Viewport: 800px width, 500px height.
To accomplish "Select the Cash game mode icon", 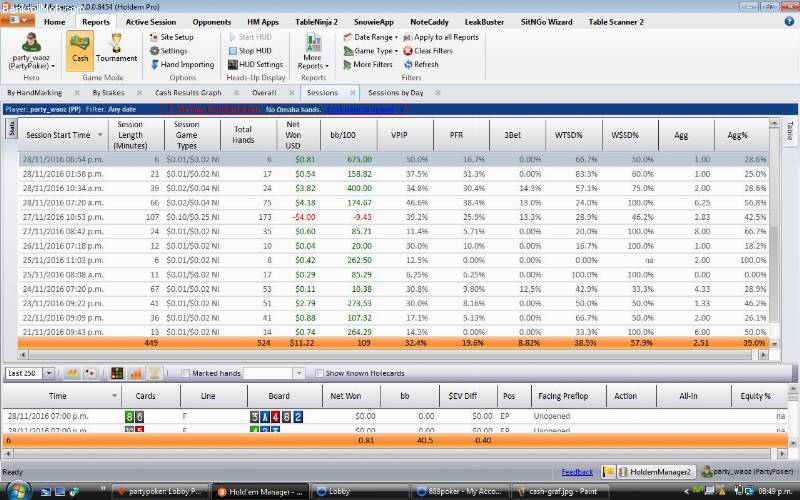I will (x=80, y=49).
